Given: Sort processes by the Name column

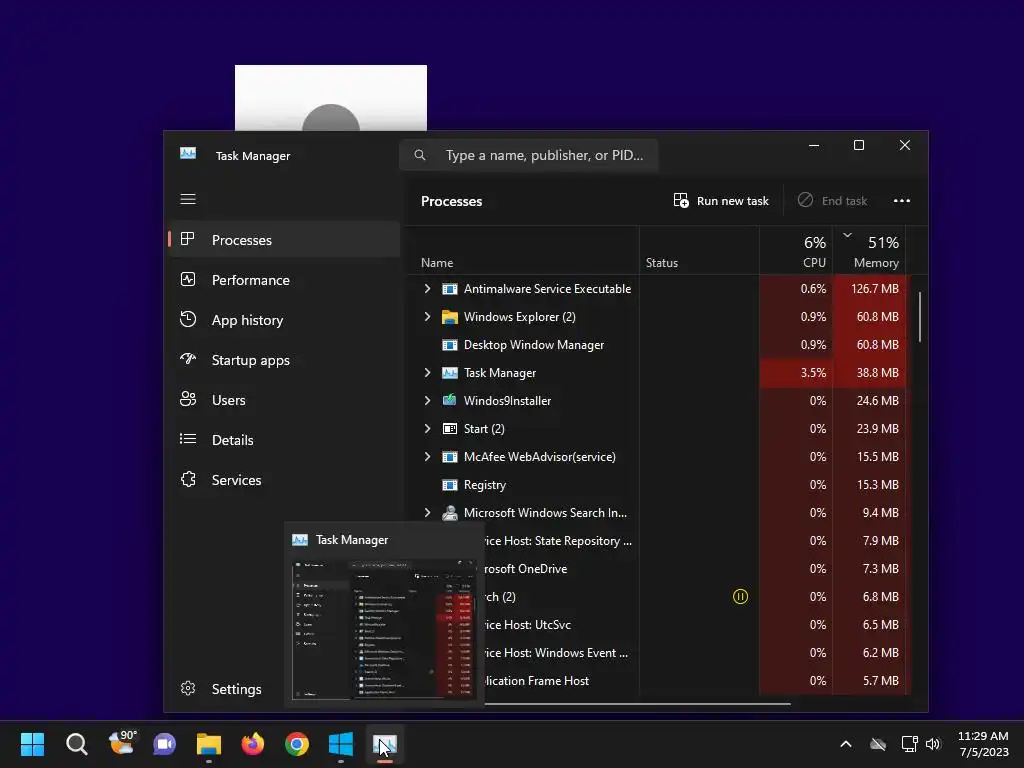Looking at the screenshot, I should tap(437, 263).
